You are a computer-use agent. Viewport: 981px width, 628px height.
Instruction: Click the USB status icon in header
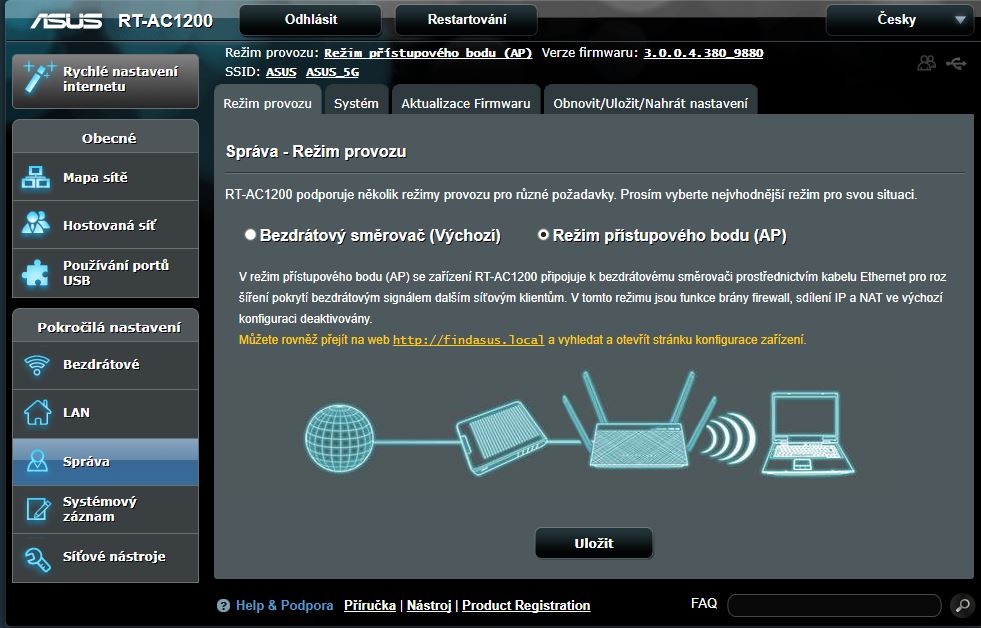pyautogui.click(x=956, y=63)
